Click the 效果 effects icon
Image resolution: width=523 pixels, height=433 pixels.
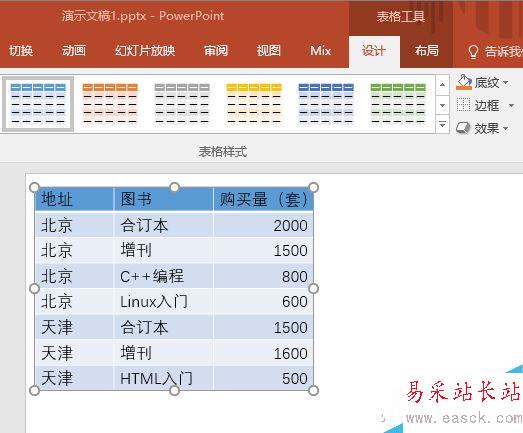tap(463, 128)
